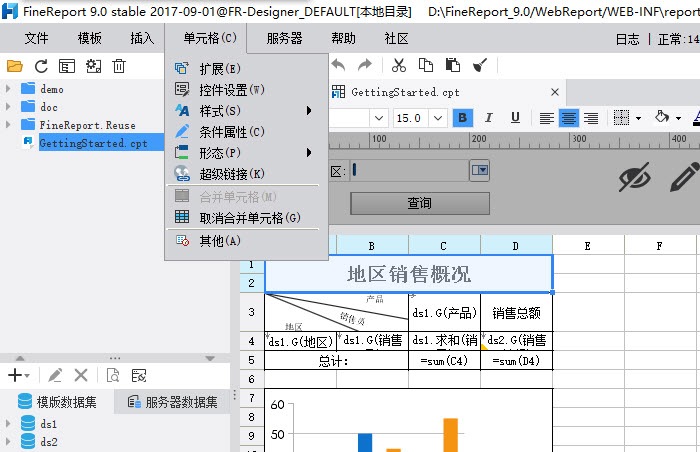Open the 社区 menu
Screen dimensions: 700x452
coord(396,38)
